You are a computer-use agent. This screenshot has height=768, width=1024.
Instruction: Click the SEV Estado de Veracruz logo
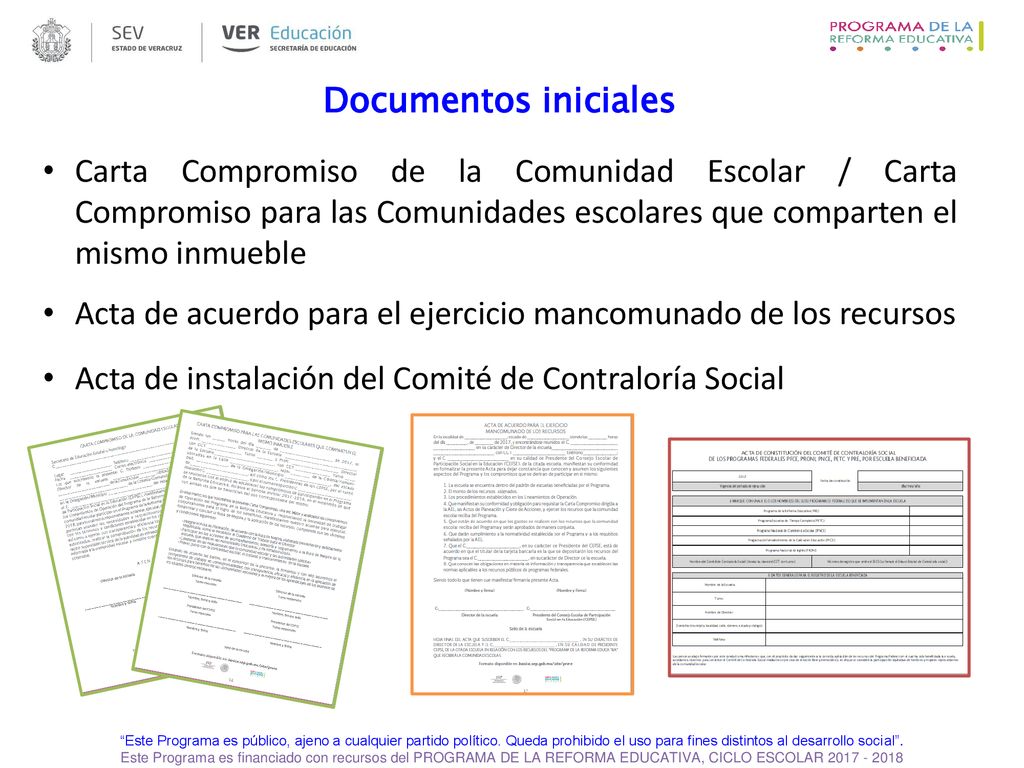(x=147, y=39)
